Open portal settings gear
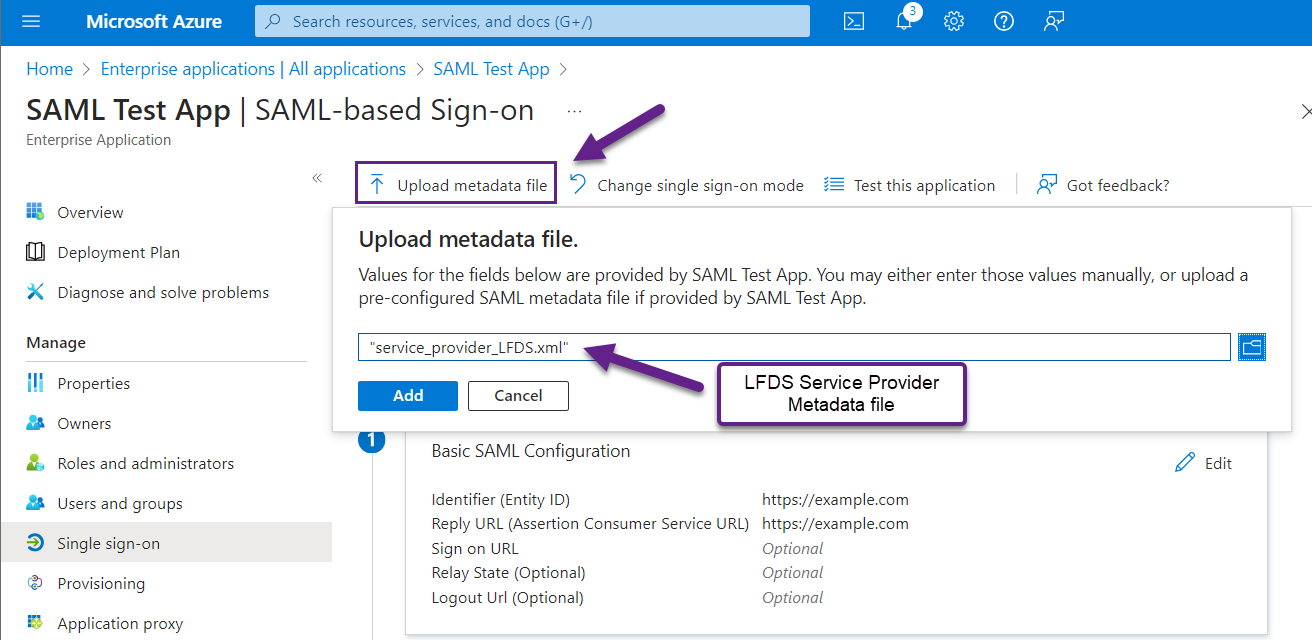Screen dimensions: 1312x640 point(954,21)
